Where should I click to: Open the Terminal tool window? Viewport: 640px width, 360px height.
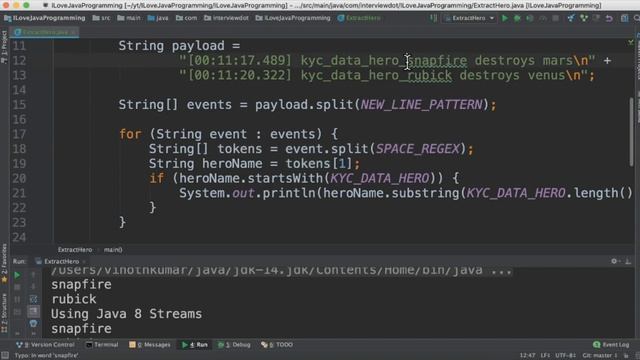tap(102, 345)
